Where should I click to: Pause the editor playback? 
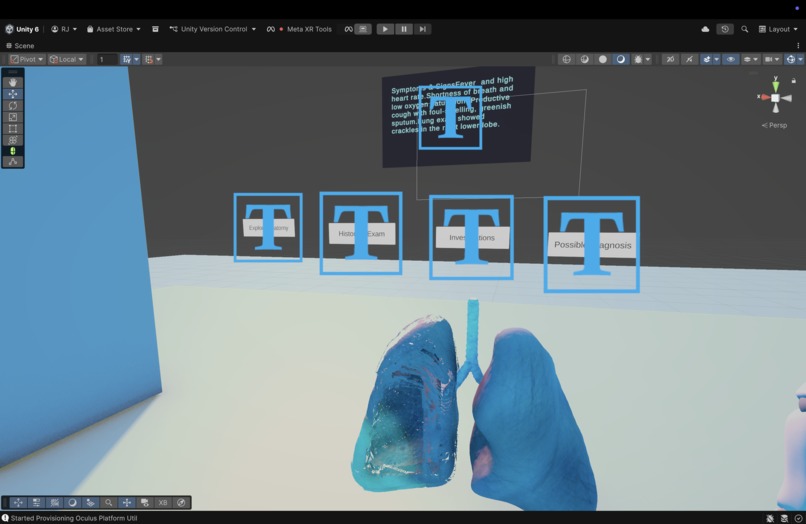(404, 29)
